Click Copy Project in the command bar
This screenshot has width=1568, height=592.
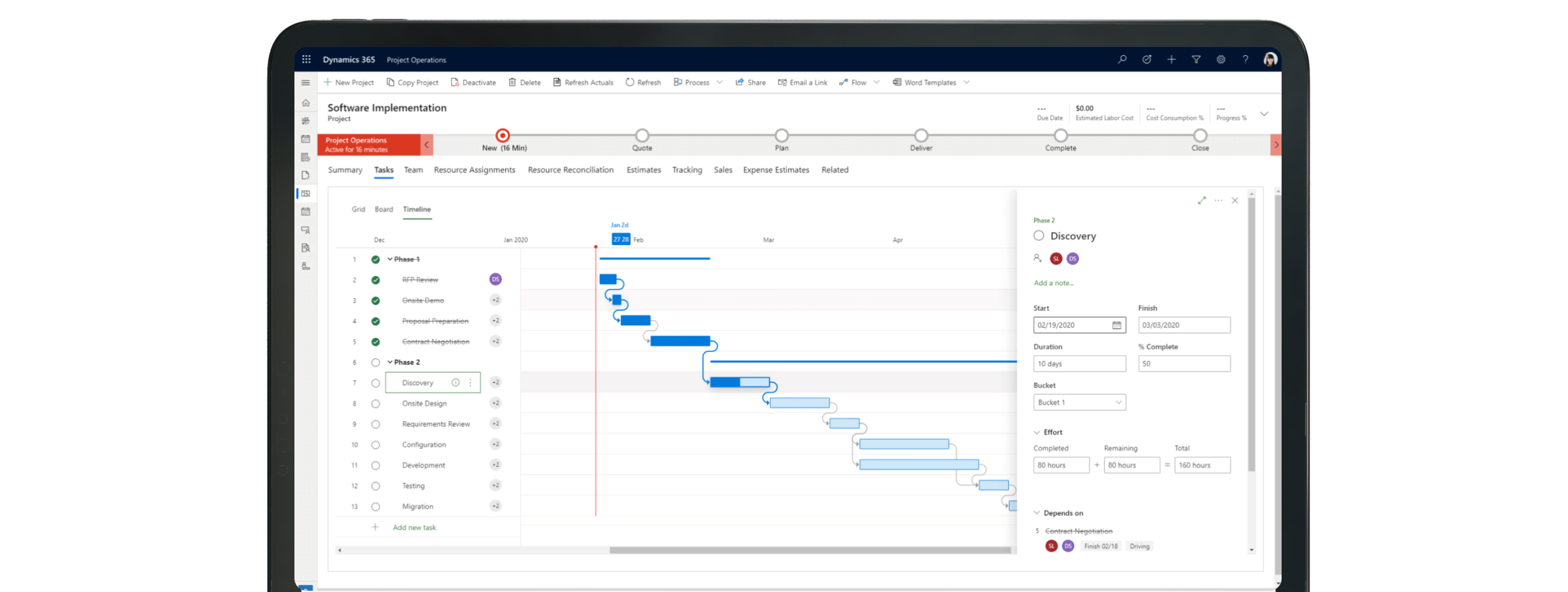tap(413, 82)
